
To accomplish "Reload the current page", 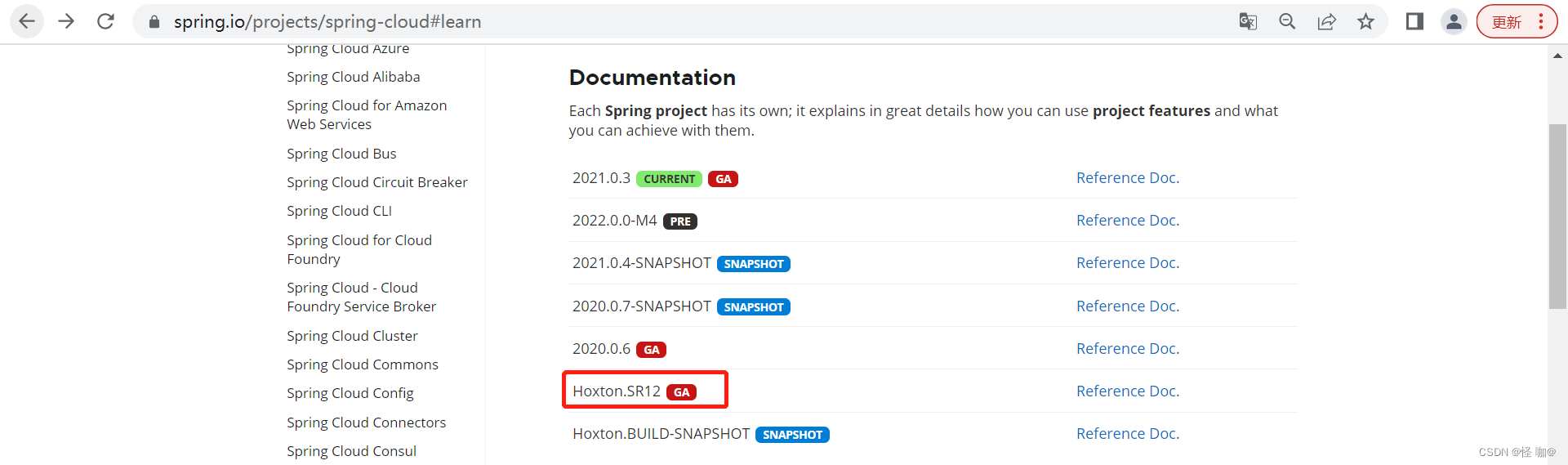I will [x=105, y=21].
